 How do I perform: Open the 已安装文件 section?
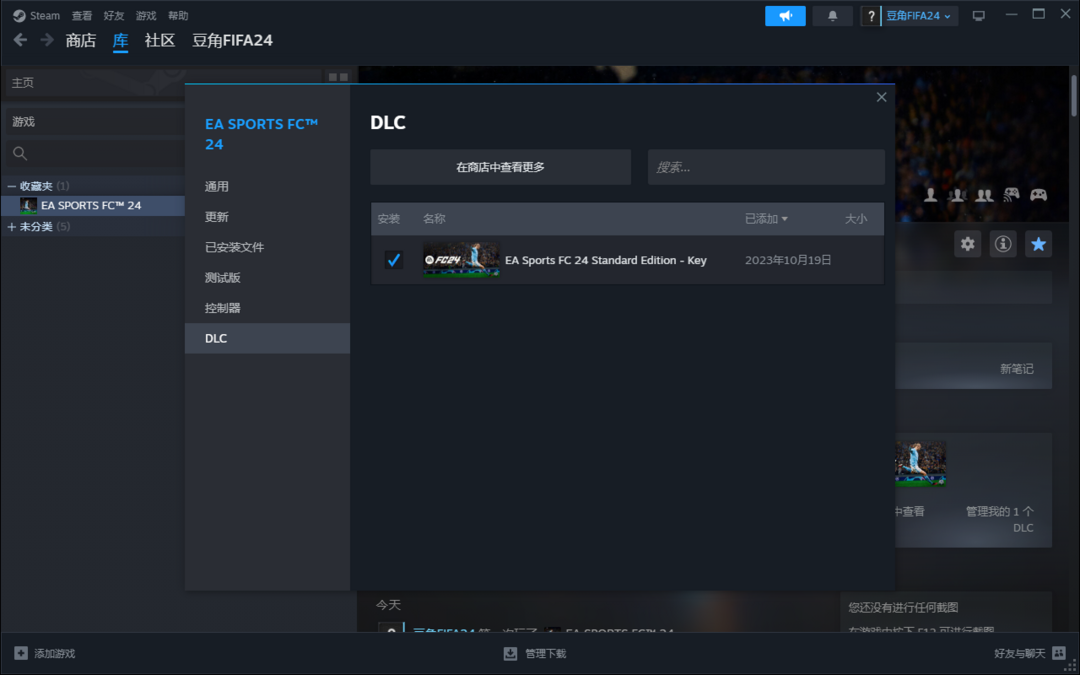(x=267, y=247)
